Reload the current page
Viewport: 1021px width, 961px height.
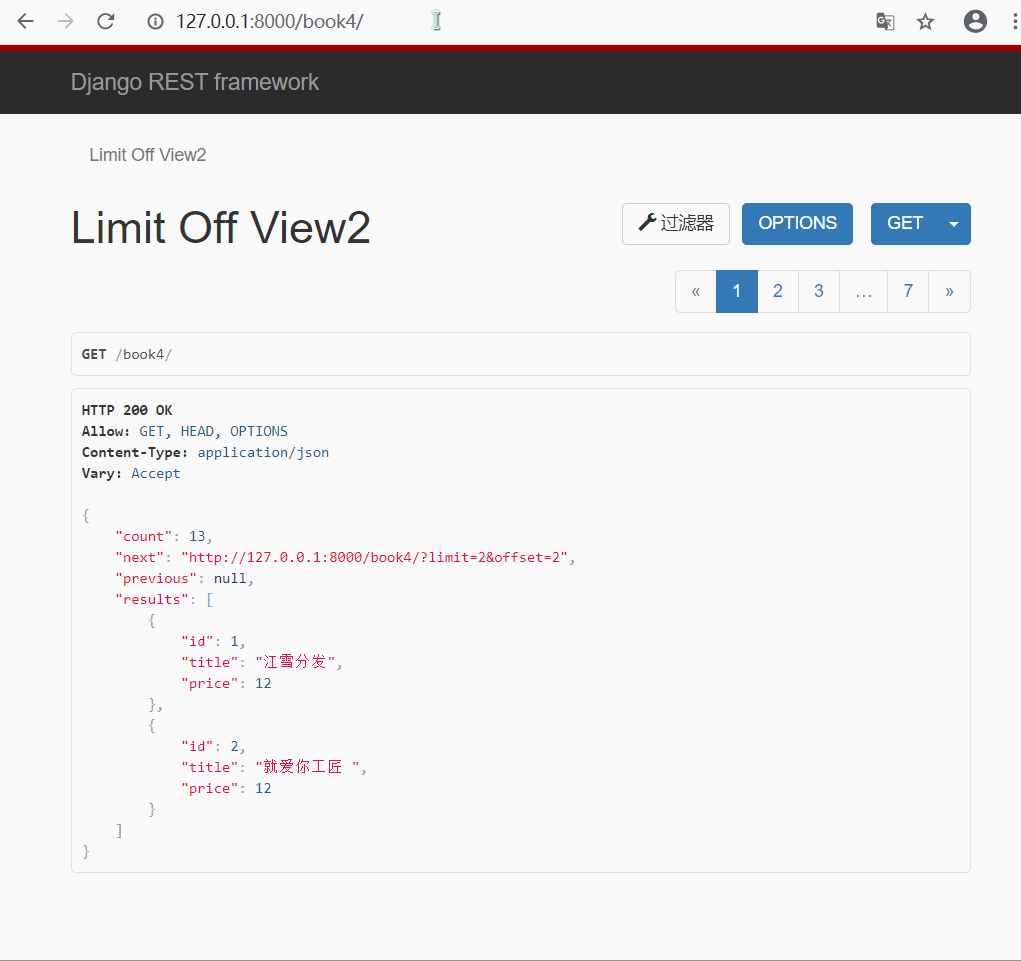click(x=105, y=21)
